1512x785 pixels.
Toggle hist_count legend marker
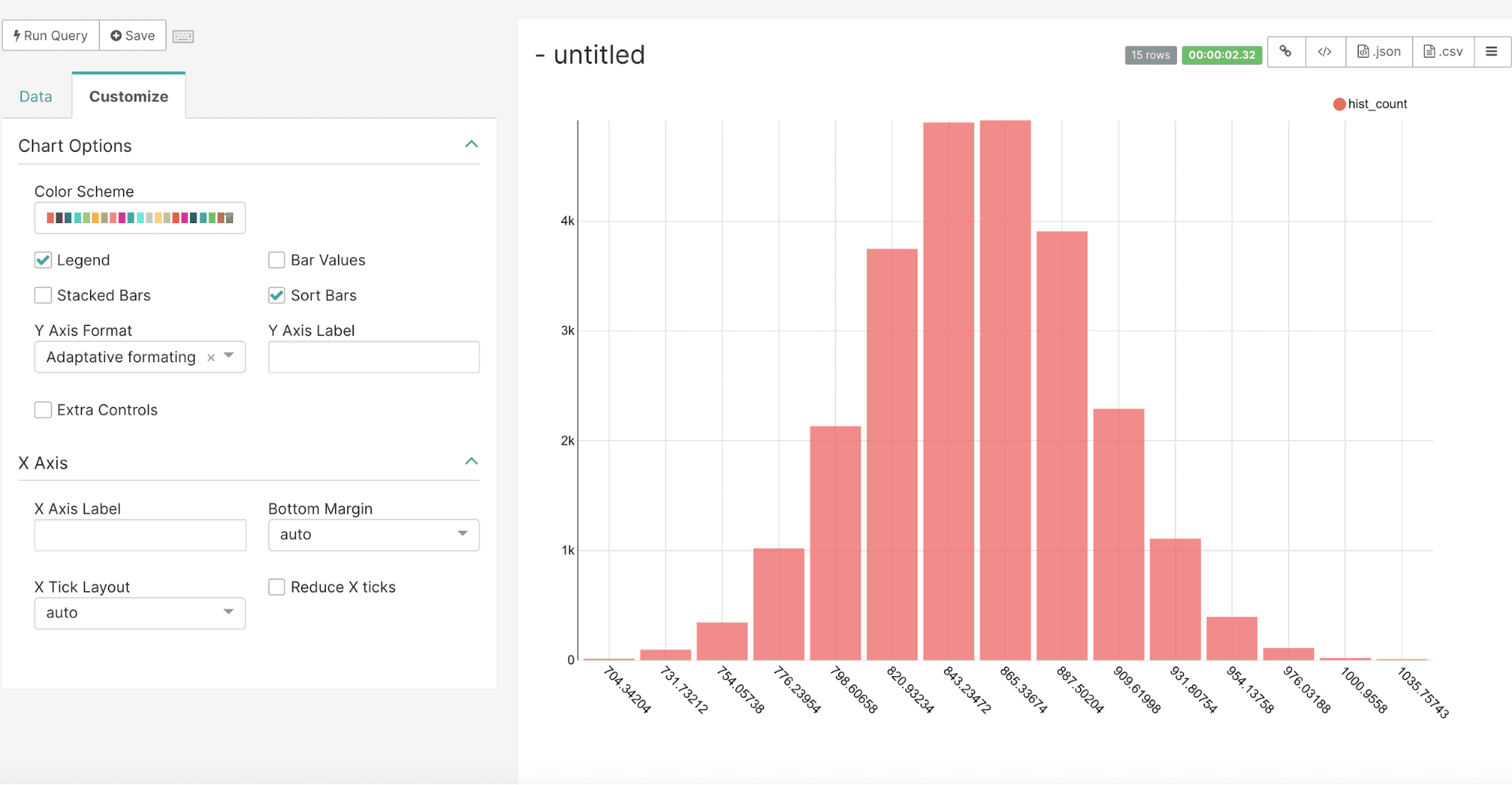pyautogui.click(x=1339, y=104)
